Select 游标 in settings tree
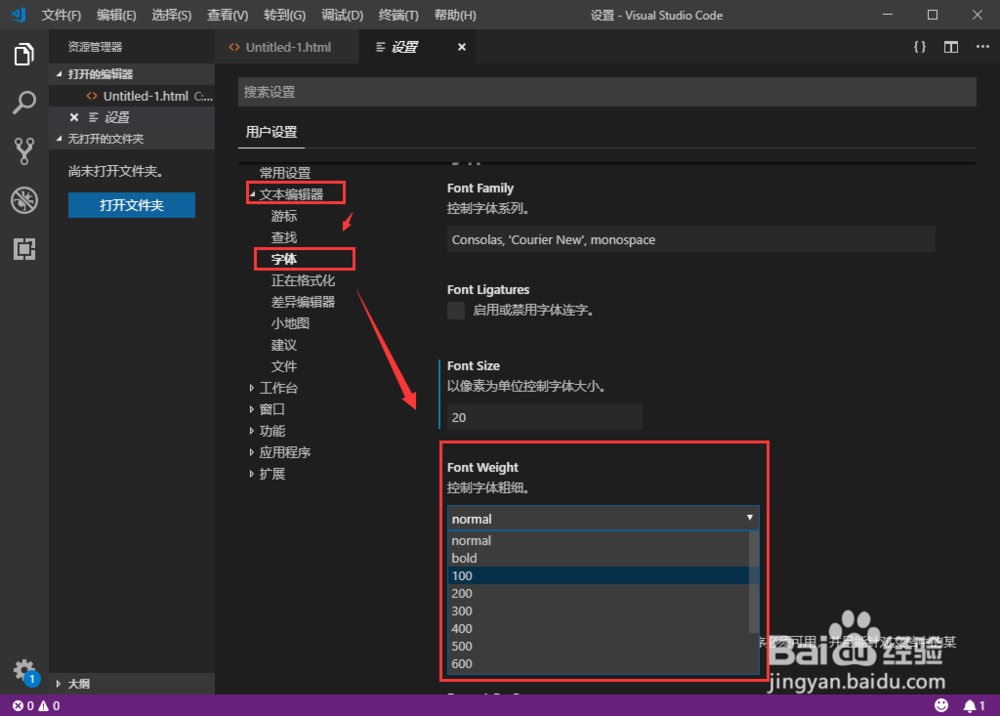The height and width of the screenshot is (716, 1000). pyautogui.click(x=284, y=216)
